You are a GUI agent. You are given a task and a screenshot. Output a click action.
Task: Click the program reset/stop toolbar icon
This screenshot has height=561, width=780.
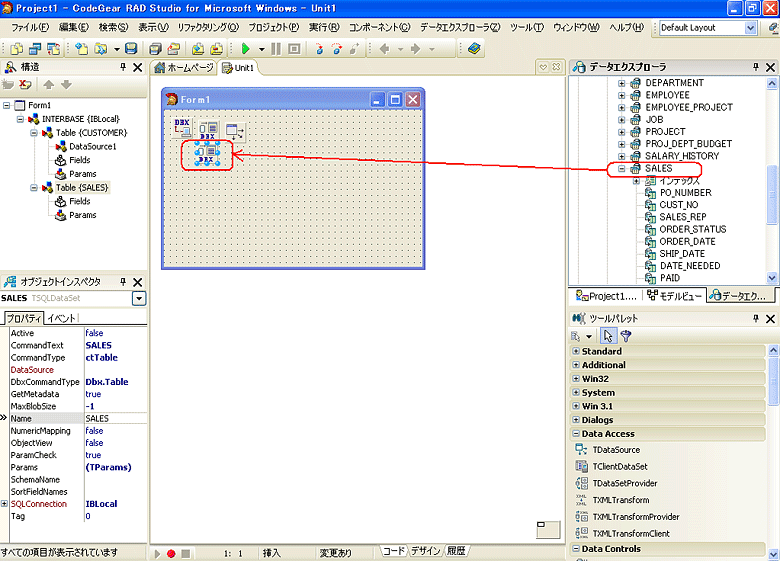294,48
